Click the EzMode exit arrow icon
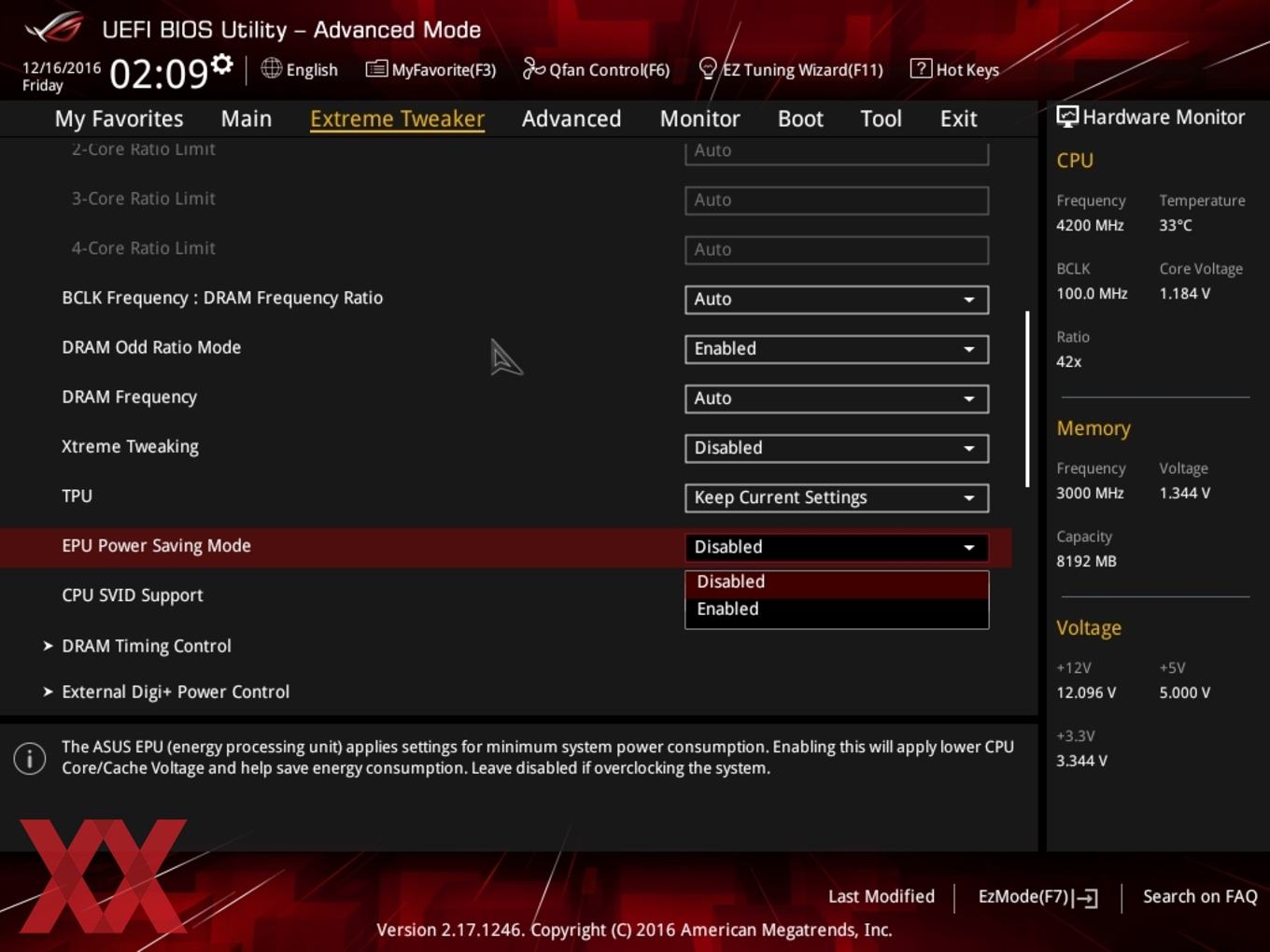1270x952 pixels. coord(1085,898)
